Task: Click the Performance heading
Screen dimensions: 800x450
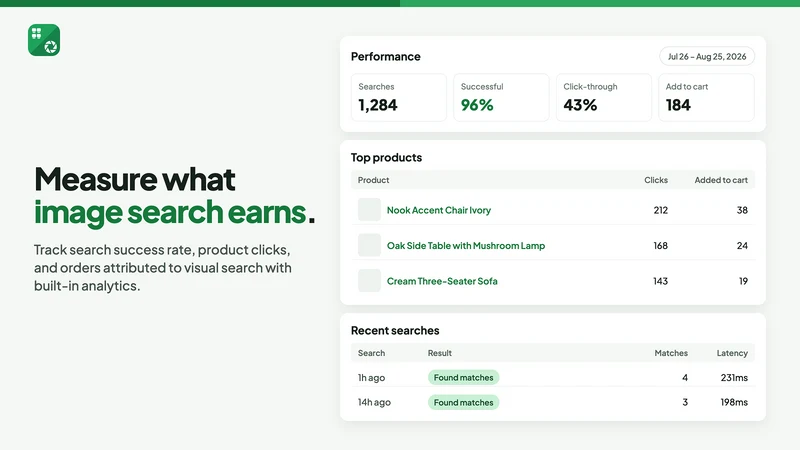Action: tap(386, 57)
